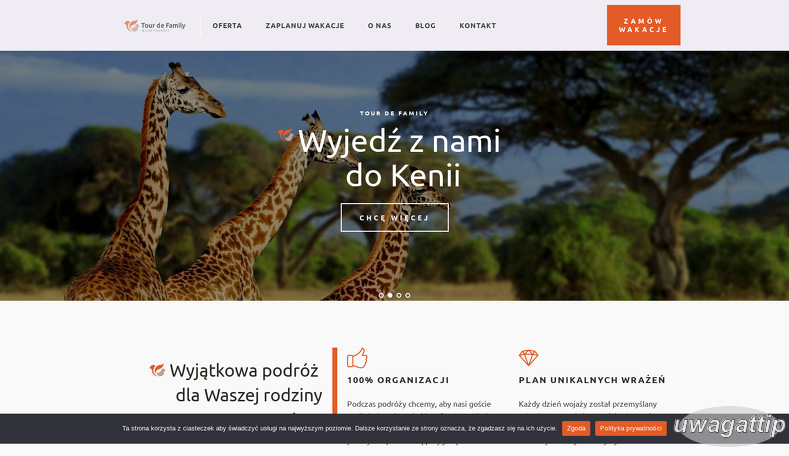The height and width of the screenshot is (456, 789).
Task: Click the bird logo beside Wyjedź z nami
Action: pos(286,135)
